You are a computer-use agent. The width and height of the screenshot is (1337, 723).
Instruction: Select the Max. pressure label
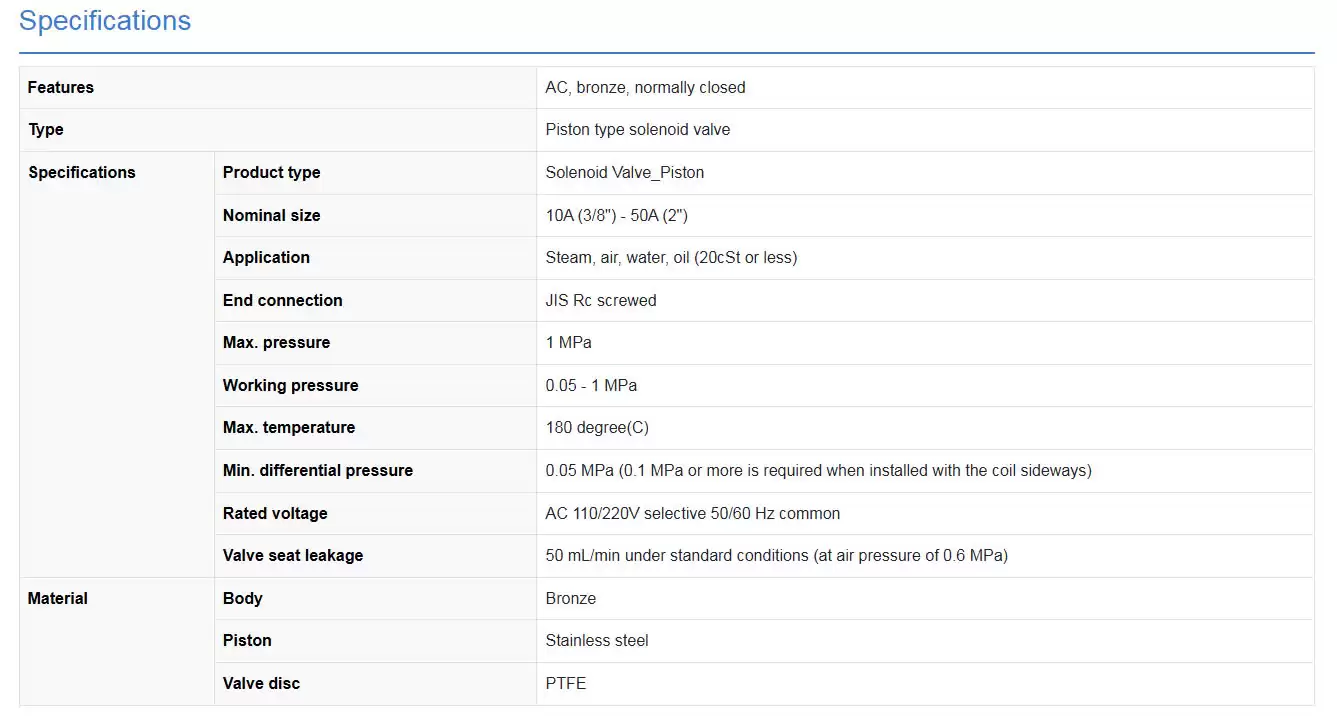[276, 342]
